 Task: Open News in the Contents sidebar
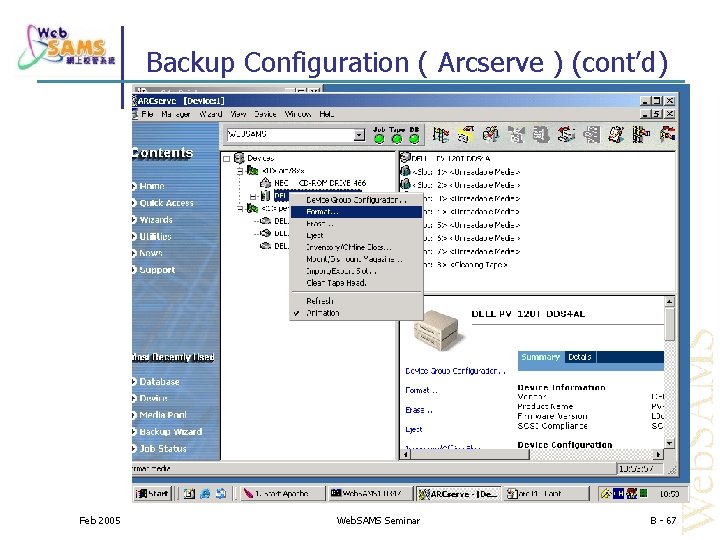click(151, 253)
